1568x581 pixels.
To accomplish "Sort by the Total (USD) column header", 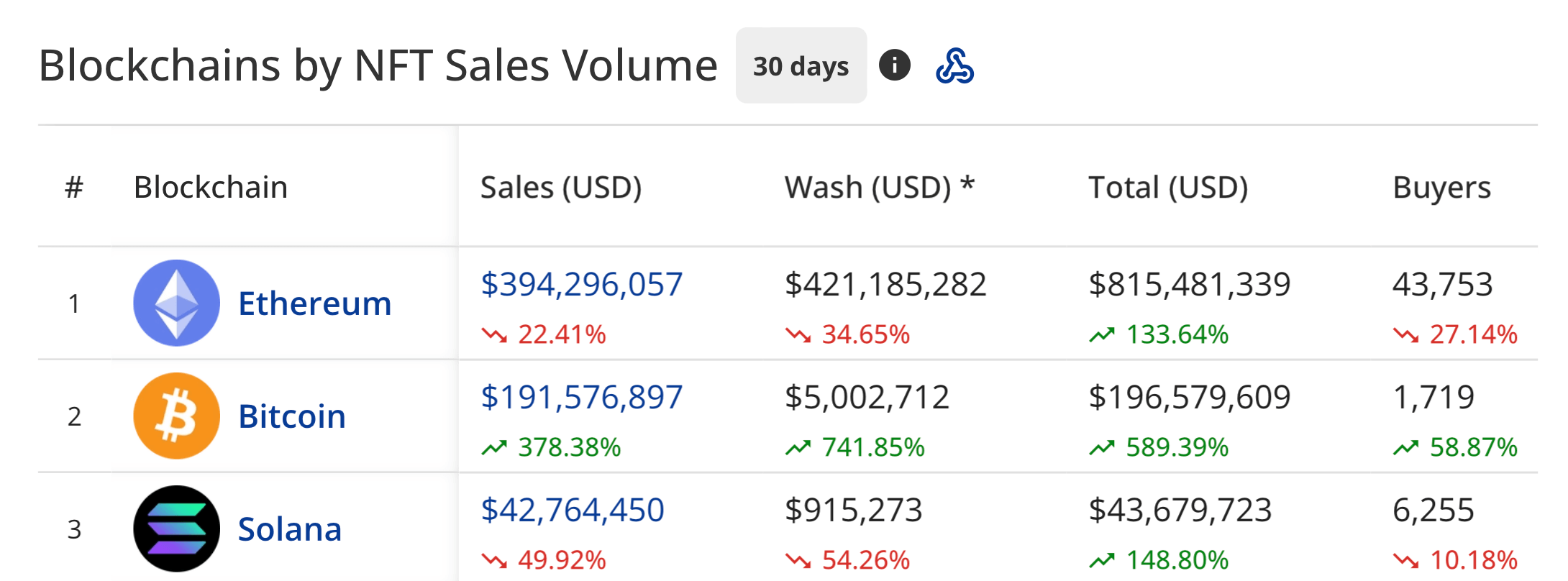I will click(1168, 188).
